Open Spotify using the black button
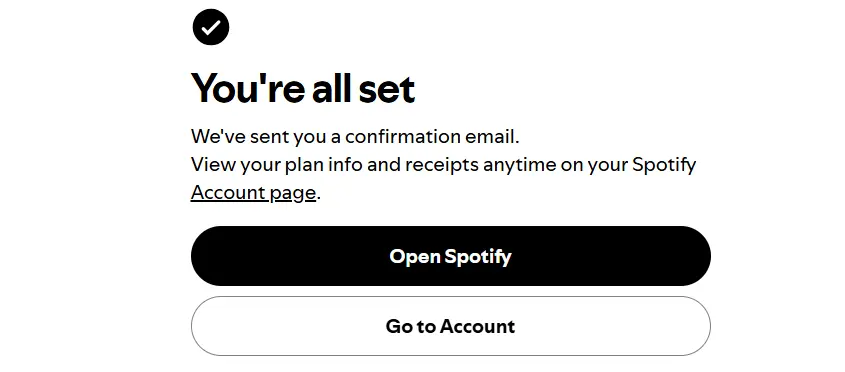Image resolution: width=845 pixels, height=372 pixels. click(451, 256)
